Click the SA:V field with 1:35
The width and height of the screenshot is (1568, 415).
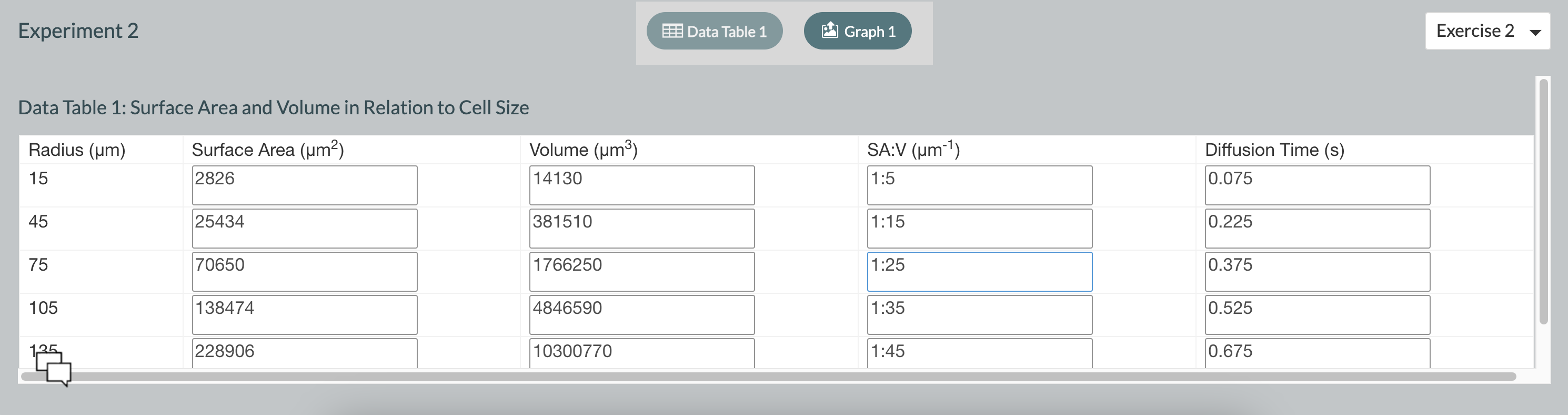(x=979, y=314)
